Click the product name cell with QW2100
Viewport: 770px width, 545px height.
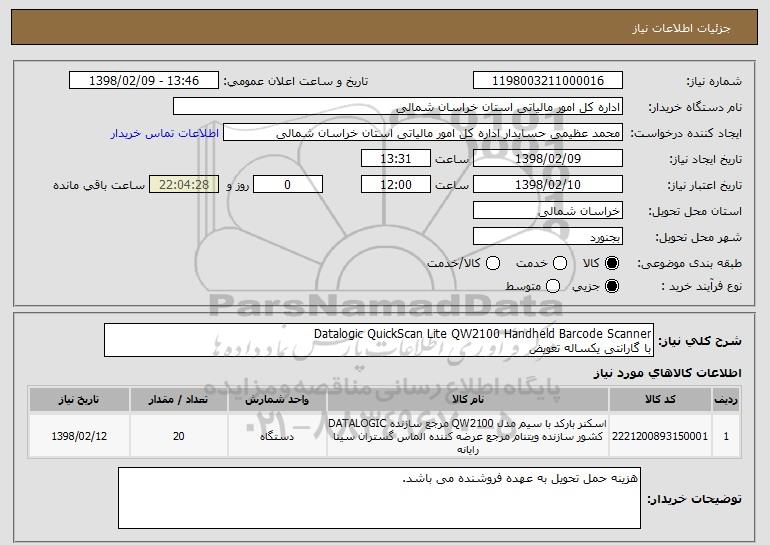pyautogui.click(x=468, y=436)
